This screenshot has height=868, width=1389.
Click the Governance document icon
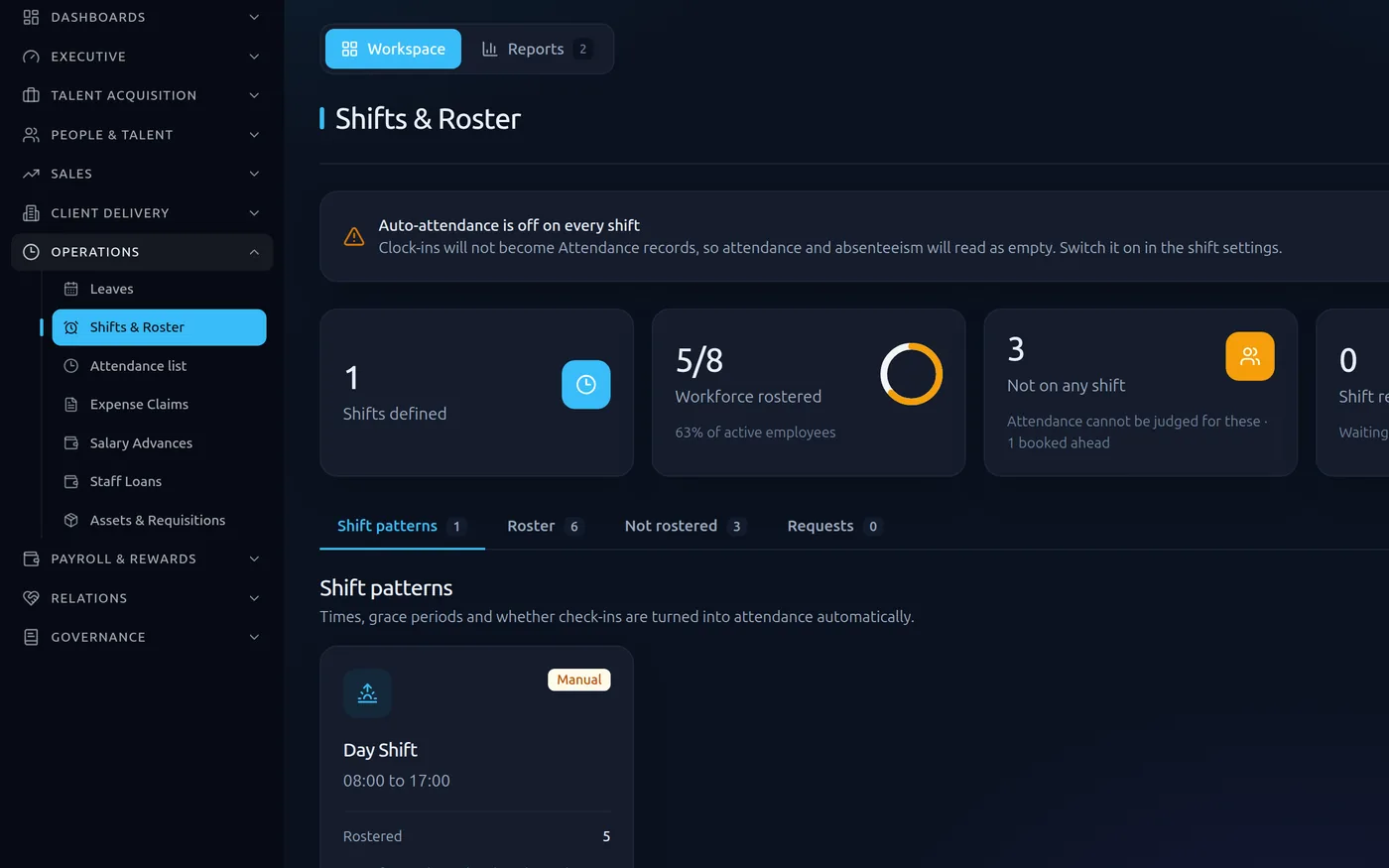(31, 637)
